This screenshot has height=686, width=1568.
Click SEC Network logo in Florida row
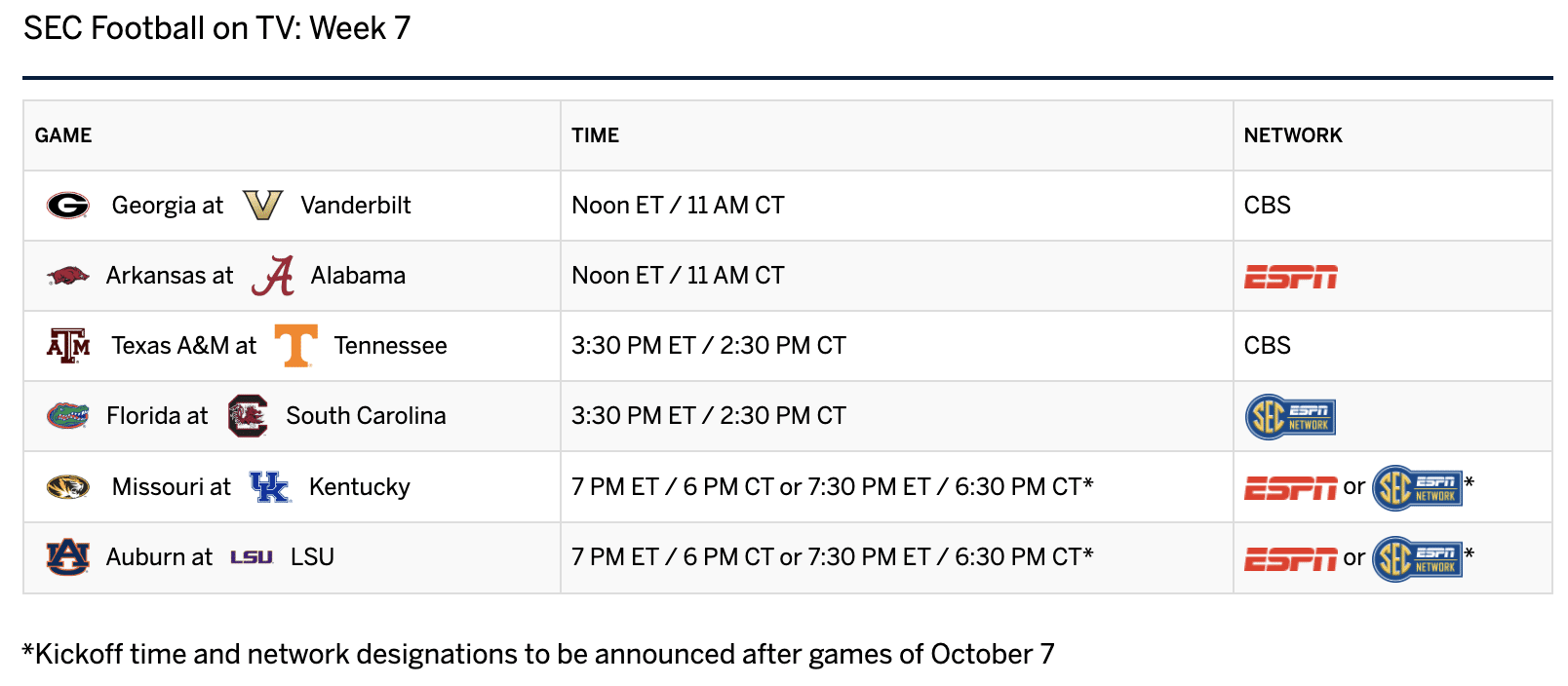pyautogui.click(x=1290, y=417)
